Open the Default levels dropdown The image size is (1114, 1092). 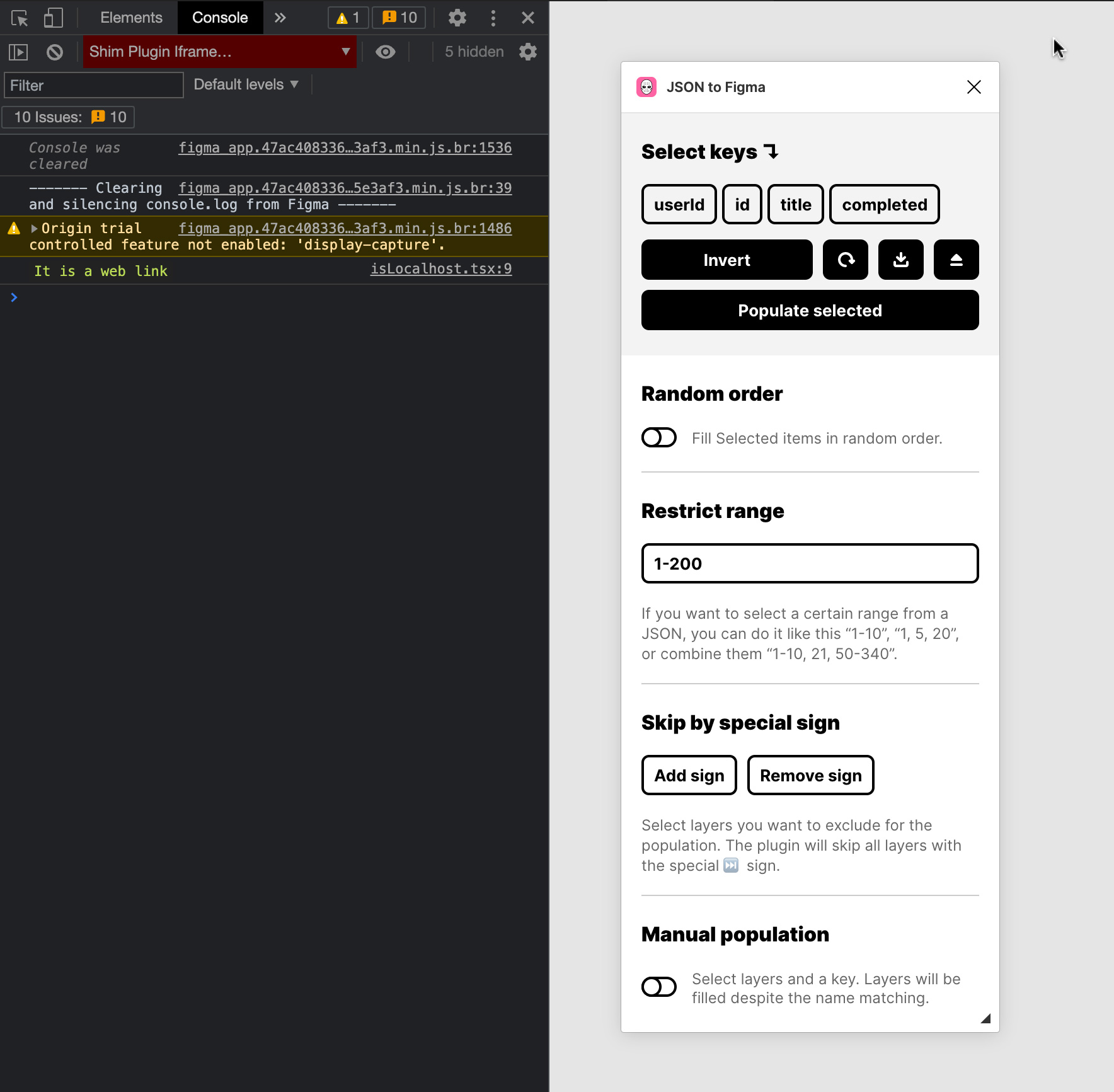[246, 84]
